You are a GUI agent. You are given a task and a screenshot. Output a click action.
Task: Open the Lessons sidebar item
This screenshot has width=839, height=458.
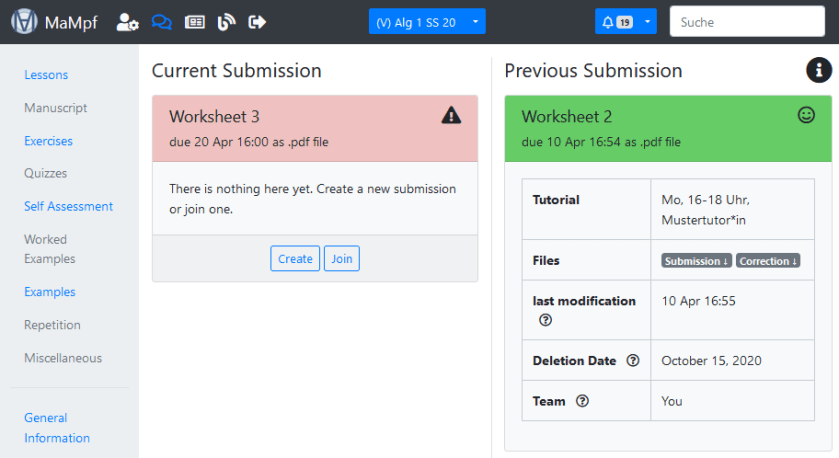46,75
